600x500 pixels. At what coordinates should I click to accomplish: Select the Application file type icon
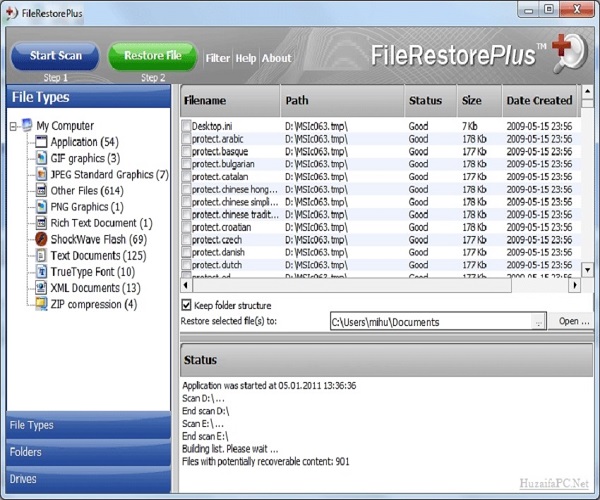[41, 142]
